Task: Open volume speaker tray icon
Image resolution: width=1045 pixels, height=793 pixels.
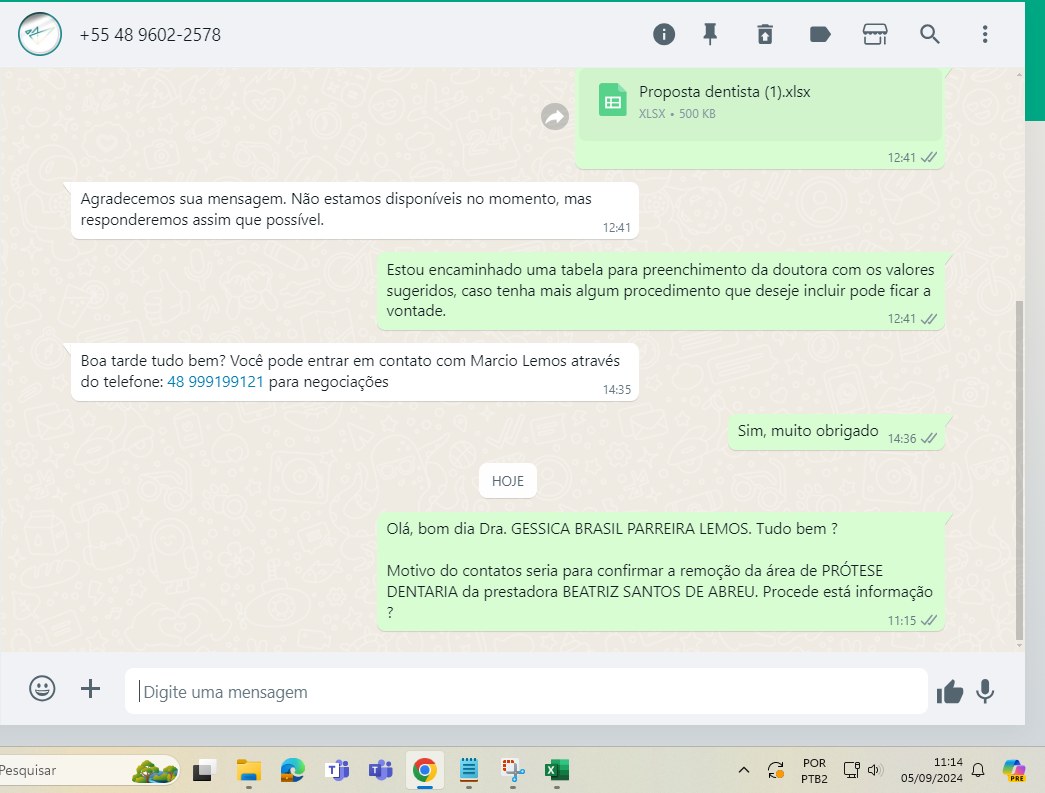Action: (874, 770)
